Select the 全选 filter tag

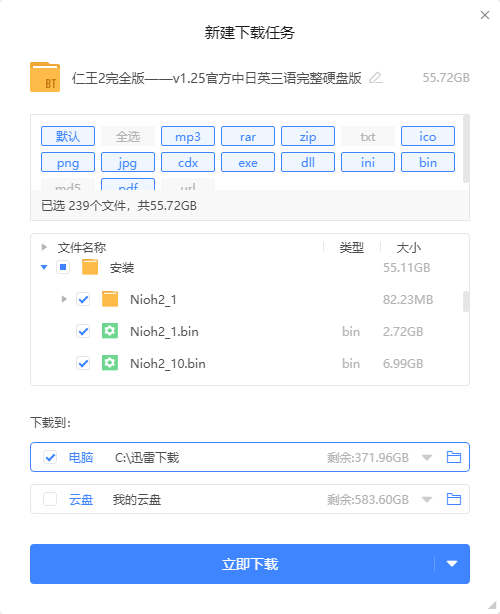(x=128, y=136)
